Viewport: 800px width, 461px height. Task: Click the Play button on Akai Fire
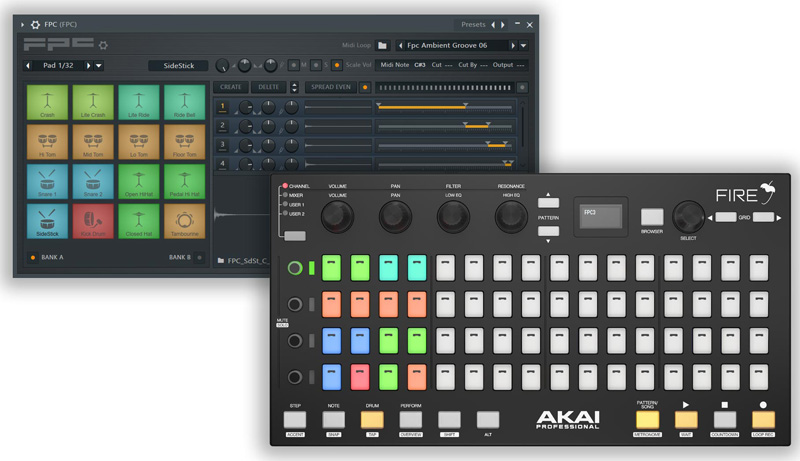click(686, 420)
